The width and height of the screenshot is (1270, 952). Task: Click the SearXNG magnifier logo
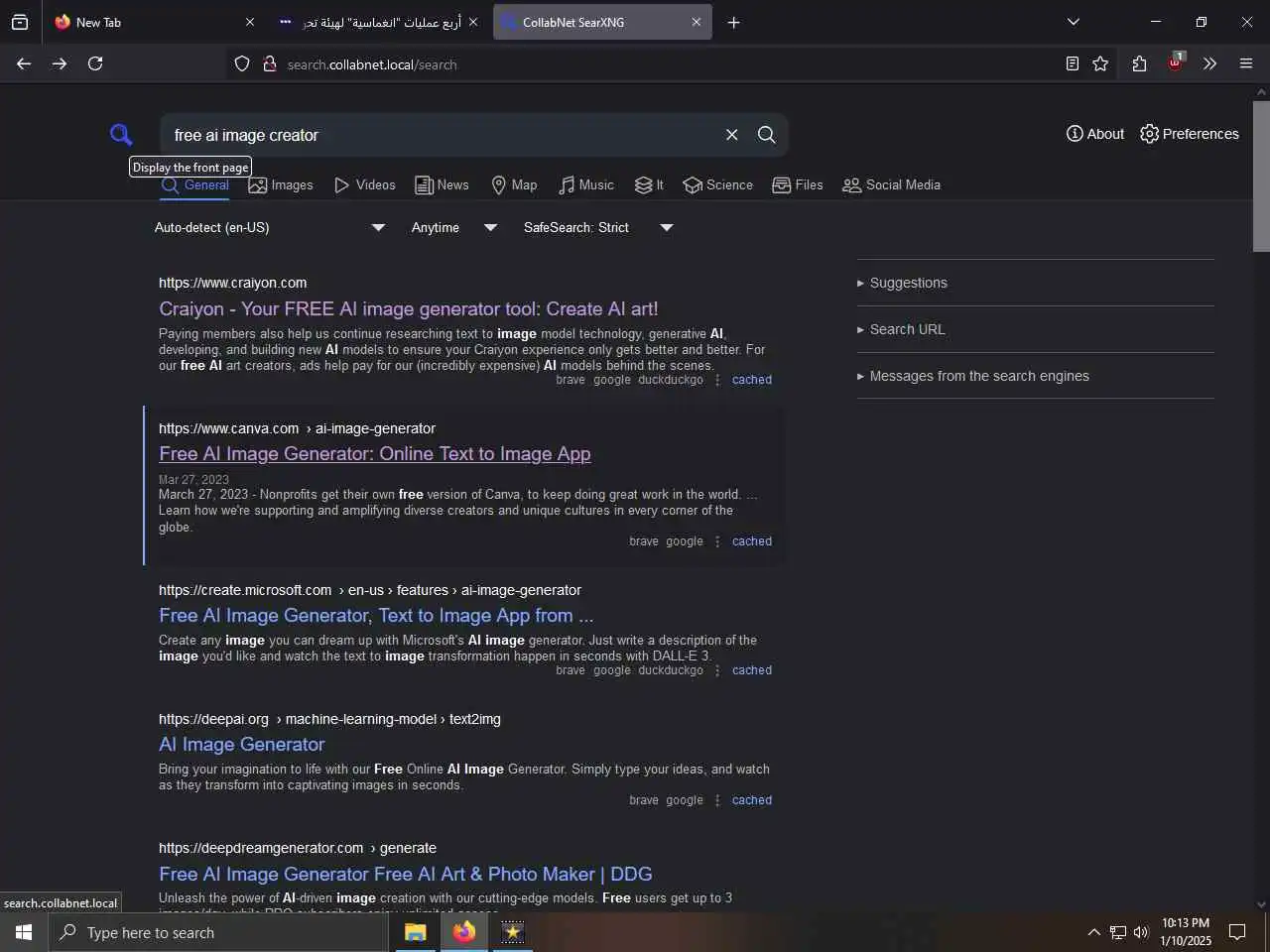[x=121, y=134]
